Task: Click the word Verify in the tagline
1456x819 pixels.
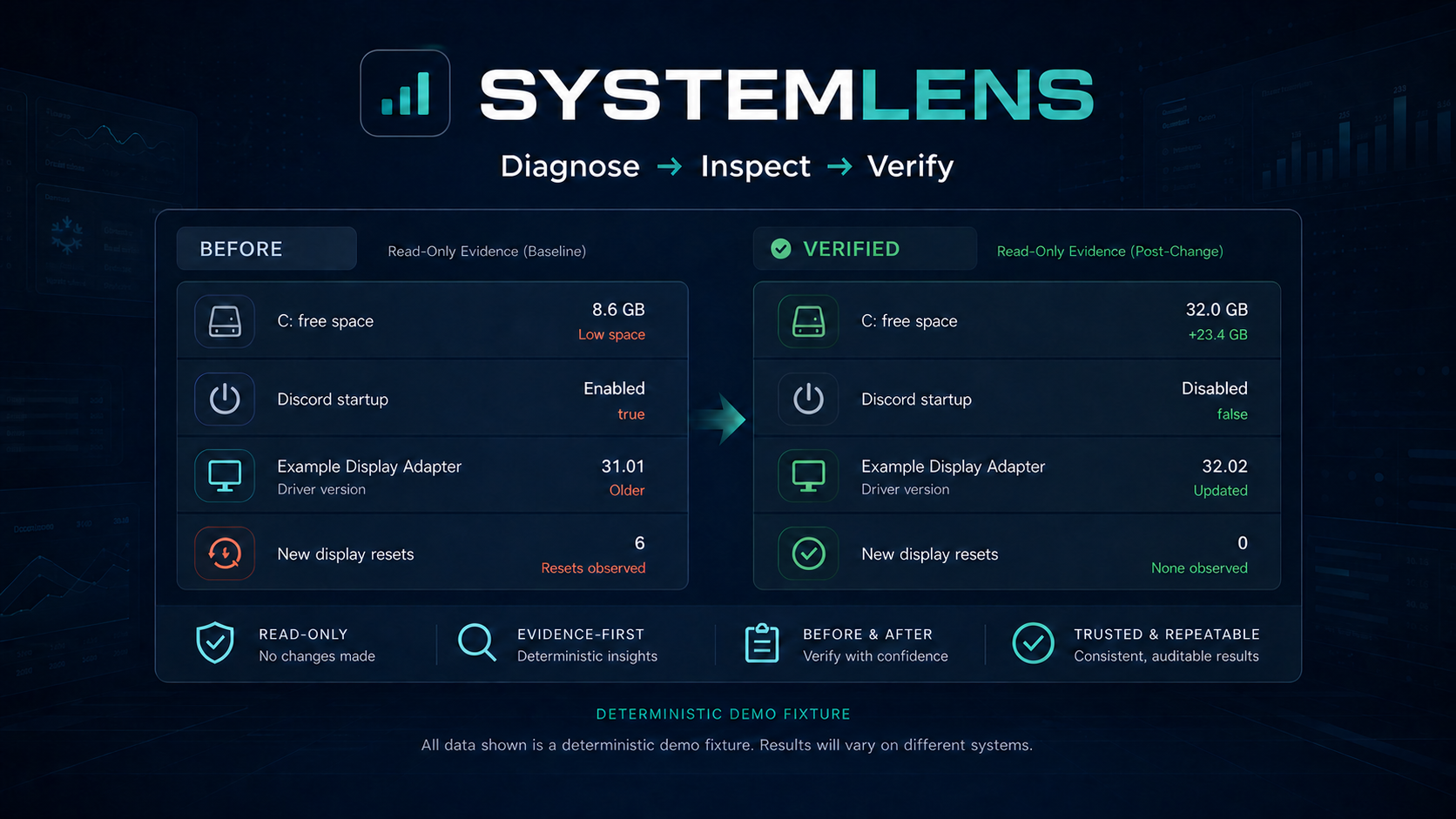Action: point(910,165)
